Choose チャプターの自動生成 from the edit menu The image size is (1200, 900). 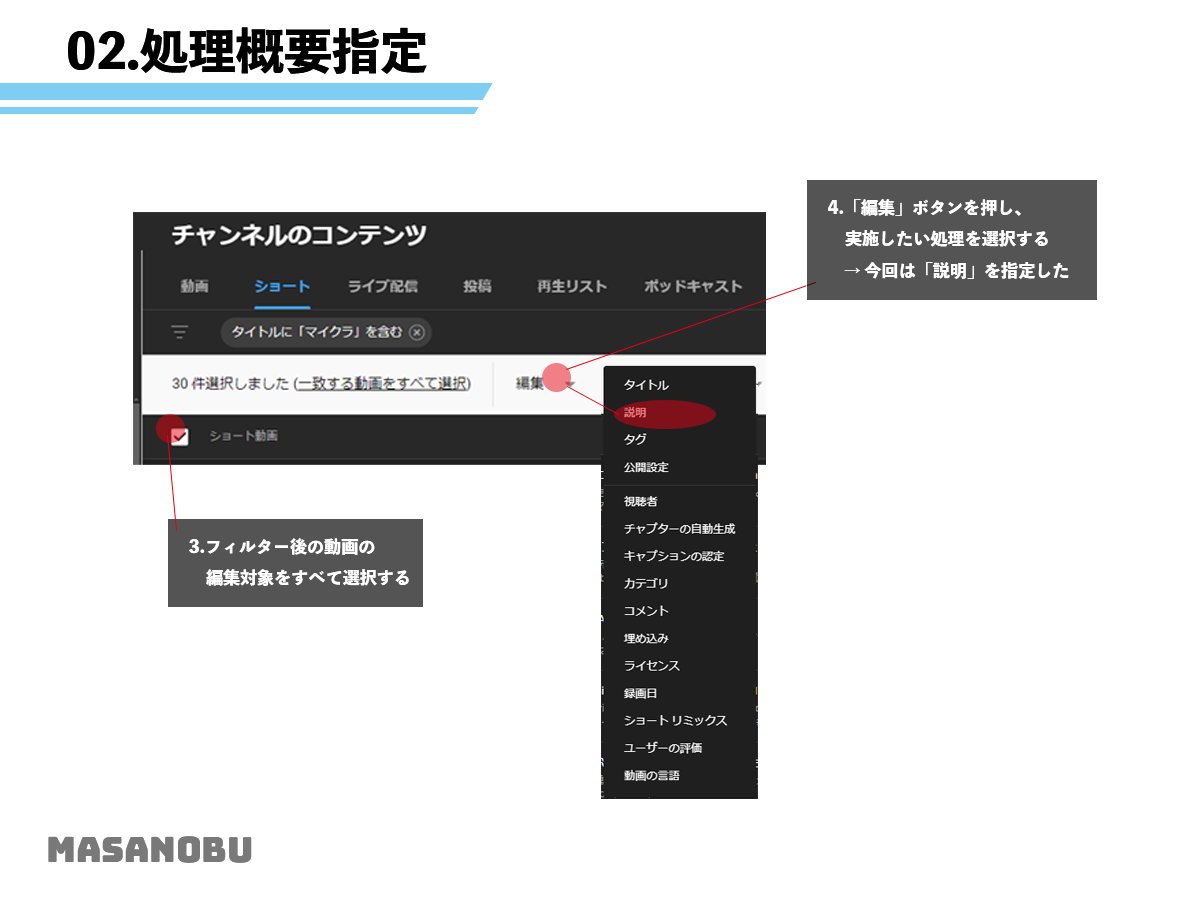pyautogui.click(x=679, y=528)
